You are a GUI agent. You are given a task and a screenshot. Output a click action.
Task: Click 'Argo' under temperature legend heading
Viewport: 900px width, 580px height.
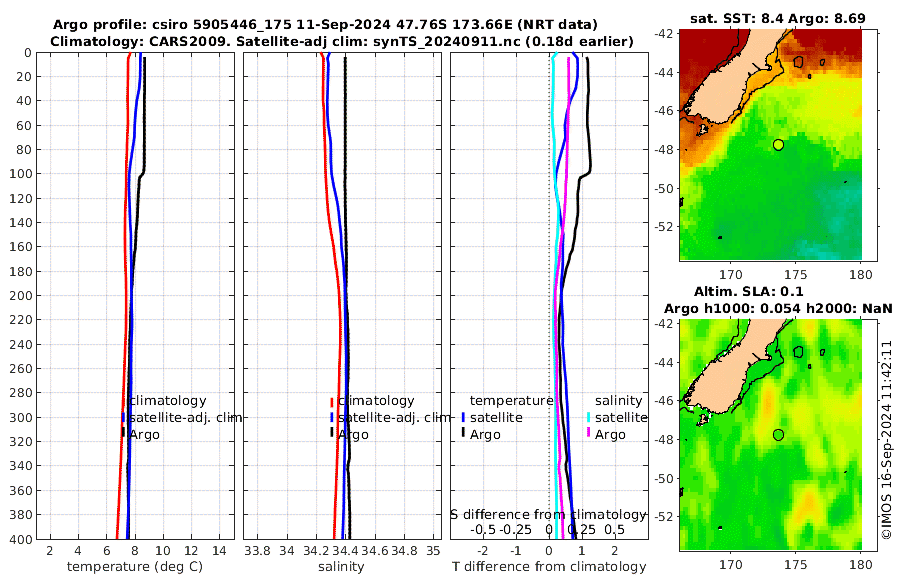coord(485,435)
